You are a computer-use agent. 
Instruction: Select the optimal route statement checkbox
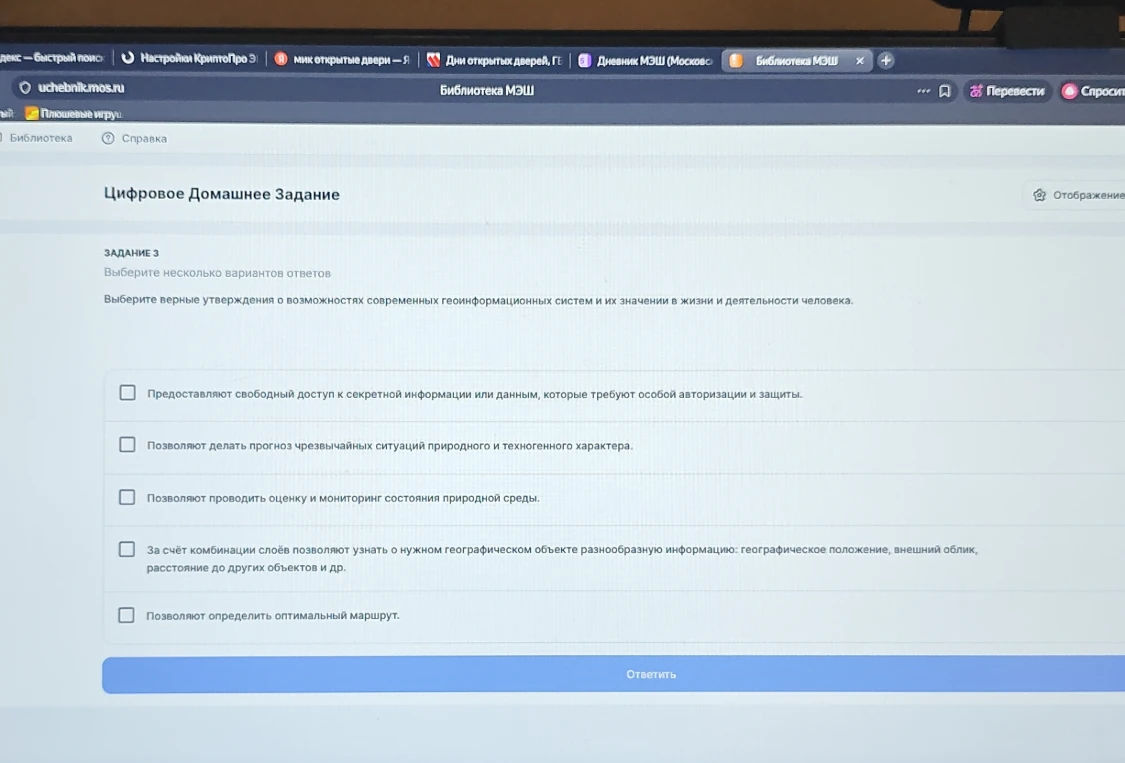[x=126, y=615]
